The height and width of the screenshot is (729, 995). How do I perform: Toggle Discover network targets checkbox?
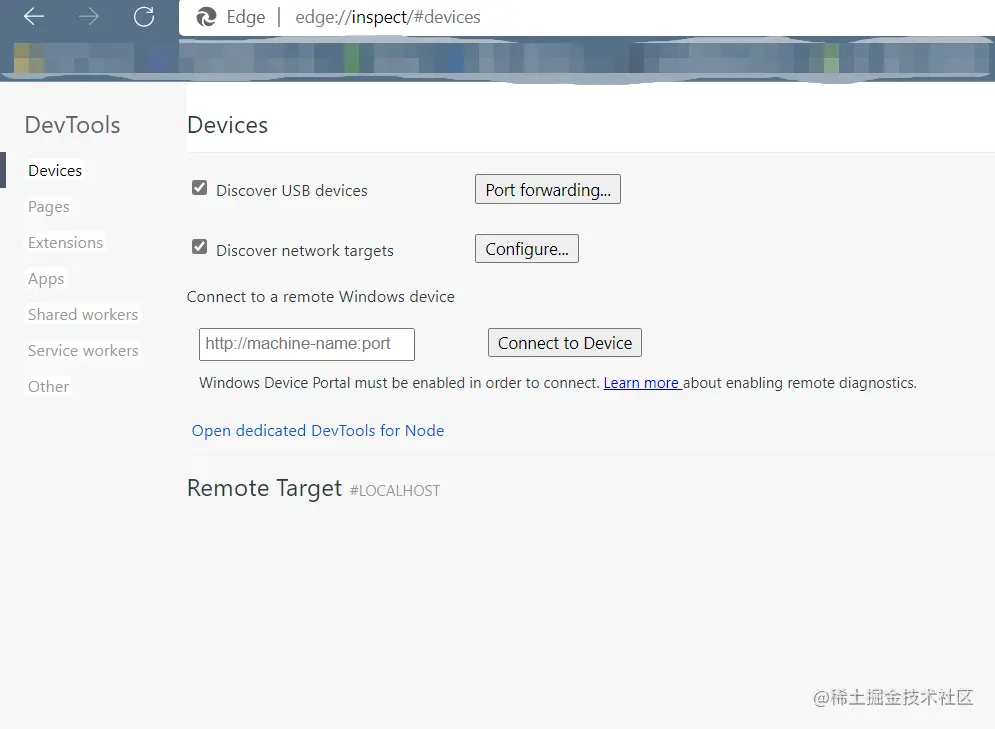(x=199, y=247)
